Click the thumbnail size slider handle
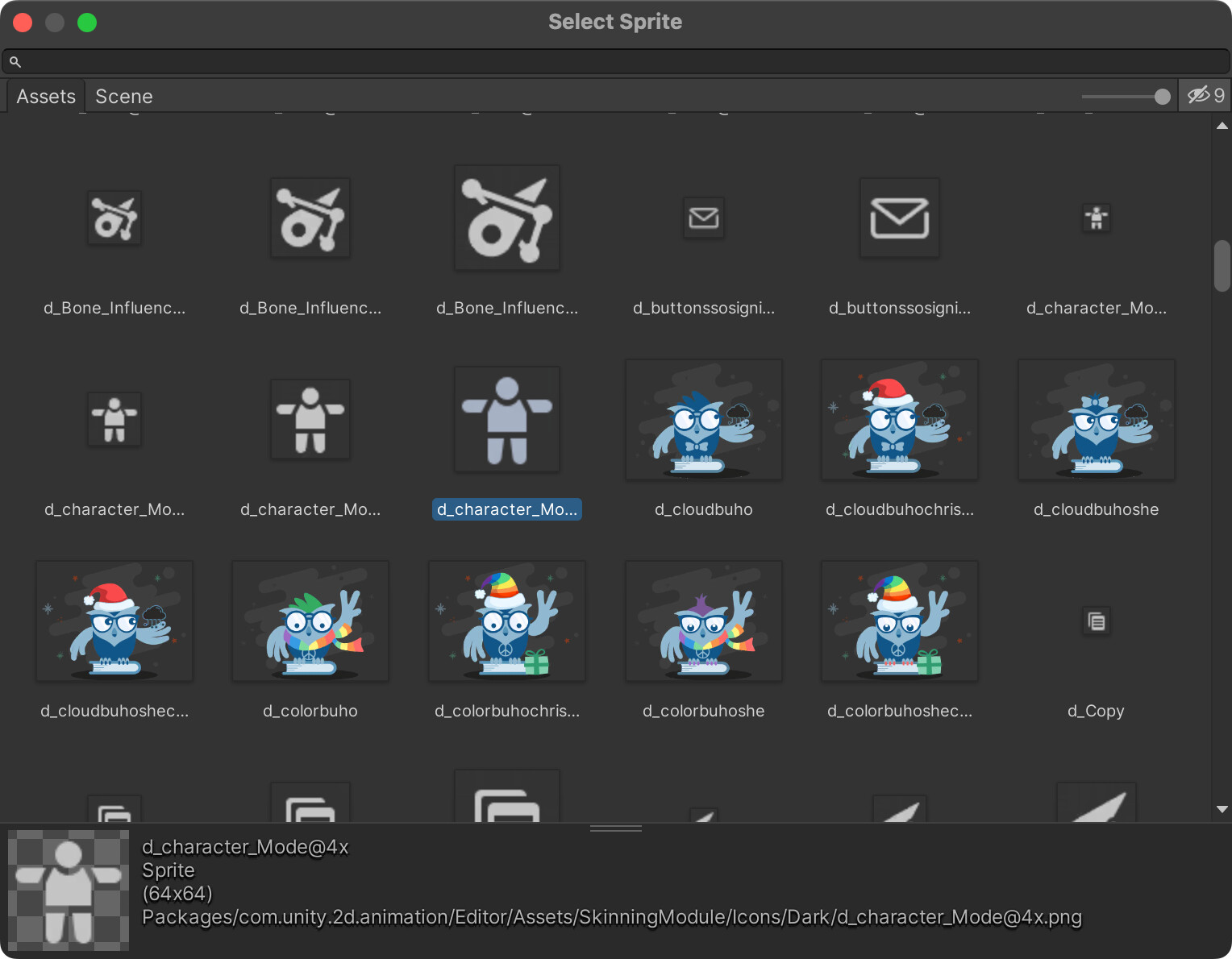1232x959 pixels. (1163, 96)
